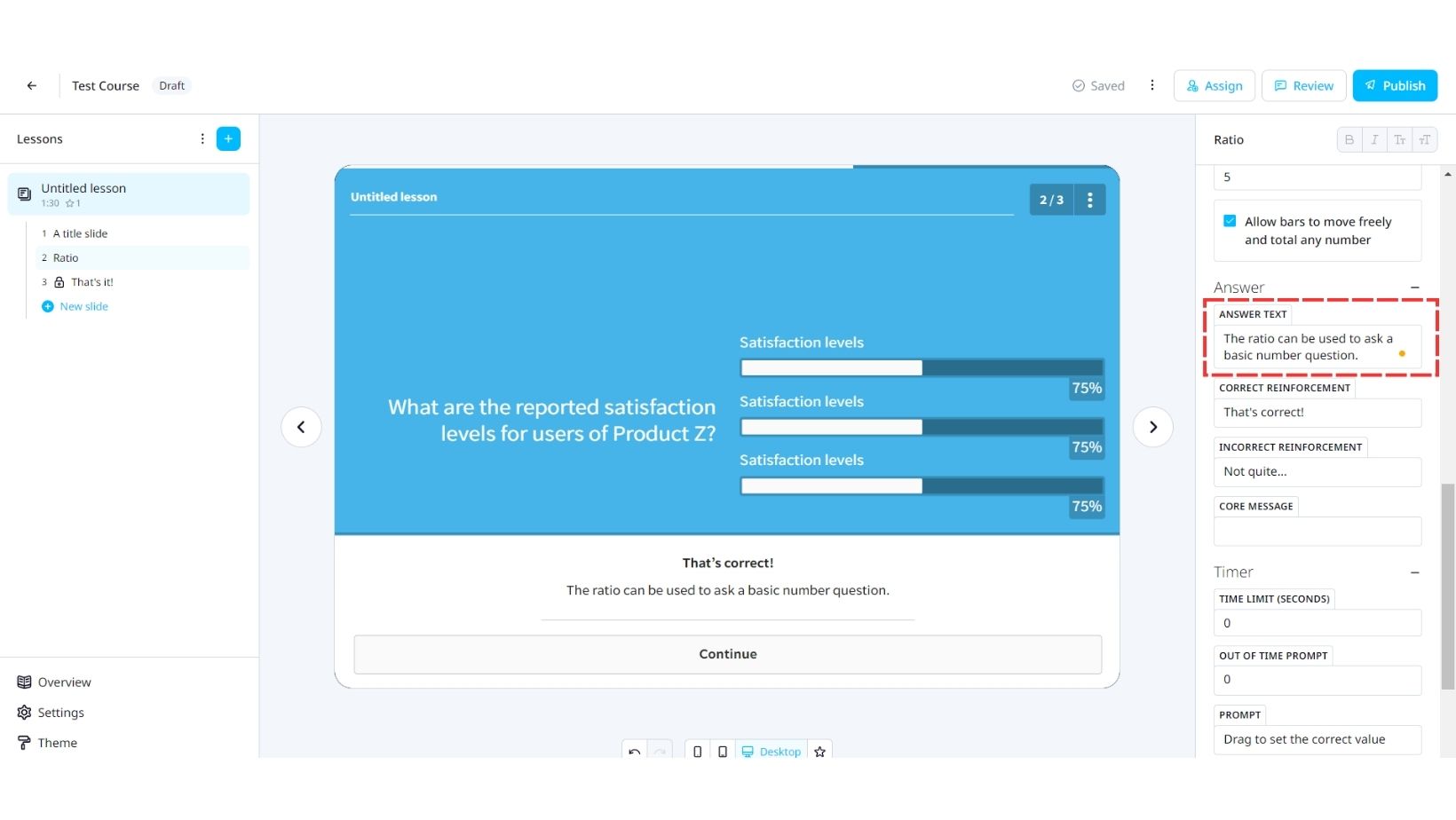Switch to tablet preview
The image size is (1456, 820).
[x=722, y=751]
